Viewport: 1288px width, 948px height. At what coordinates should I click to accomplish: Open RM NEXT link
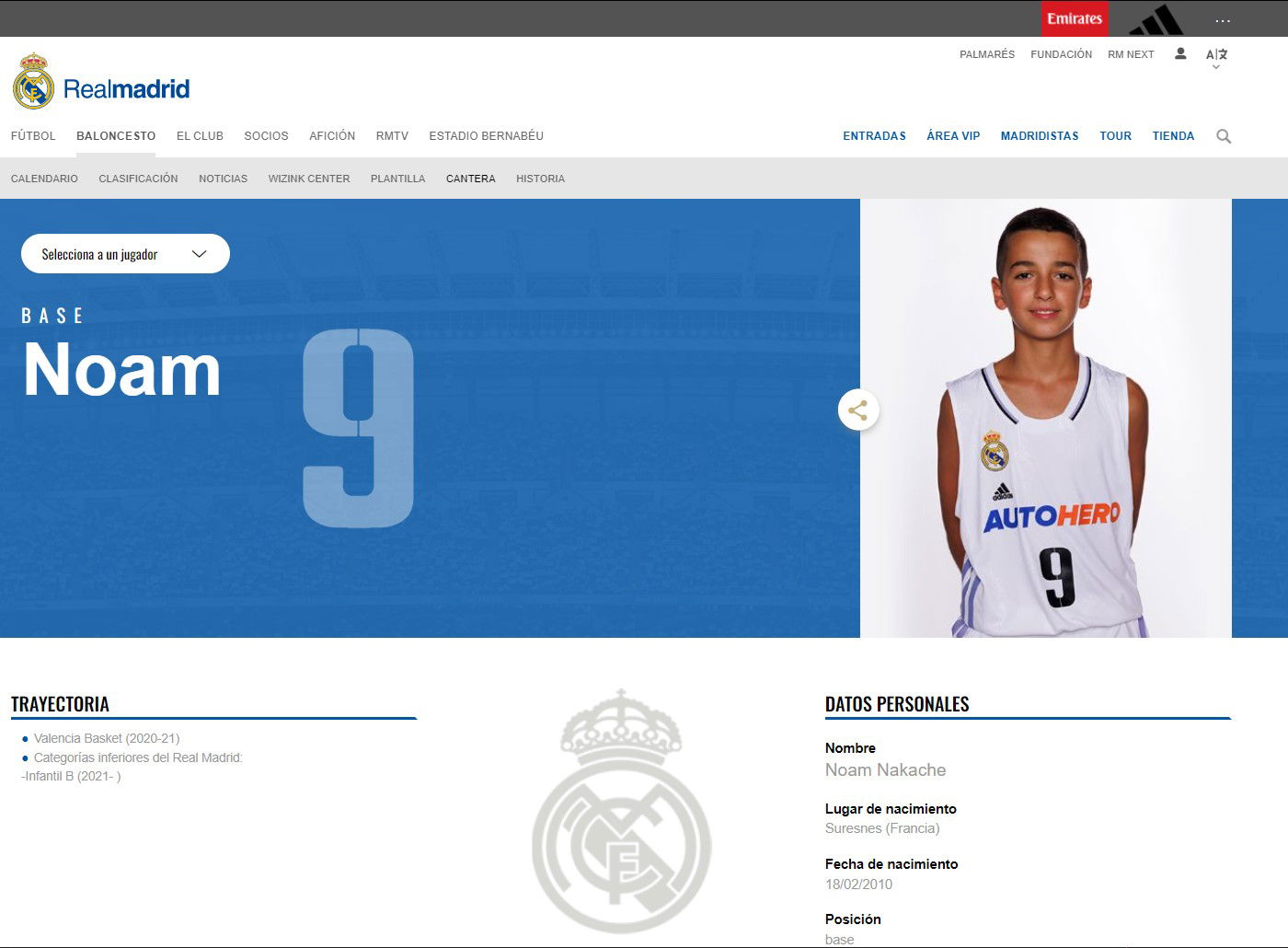pos(1131,54)
